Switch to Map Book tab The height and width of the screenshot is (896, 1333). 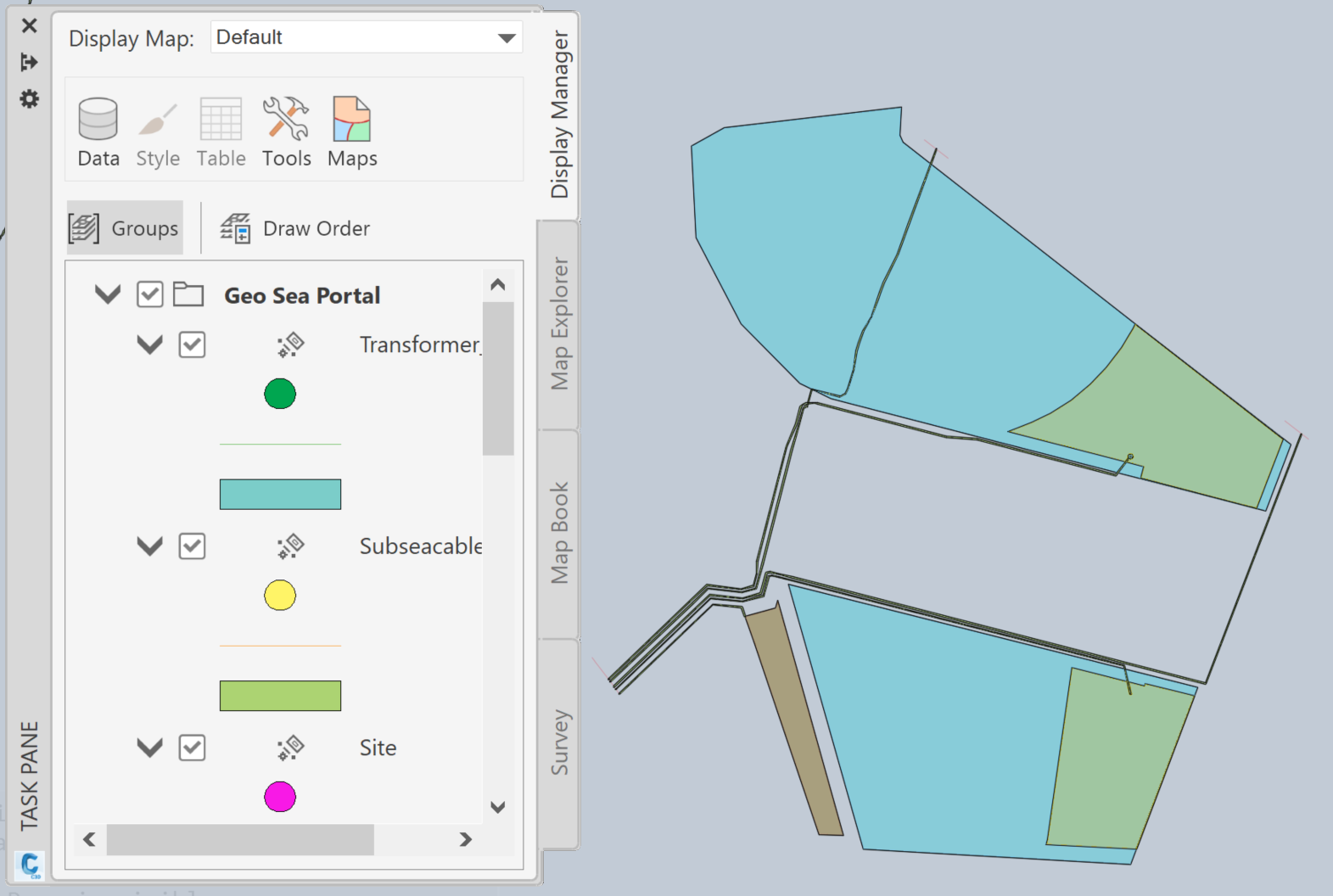pyautogui.click(x=559, y=533)
